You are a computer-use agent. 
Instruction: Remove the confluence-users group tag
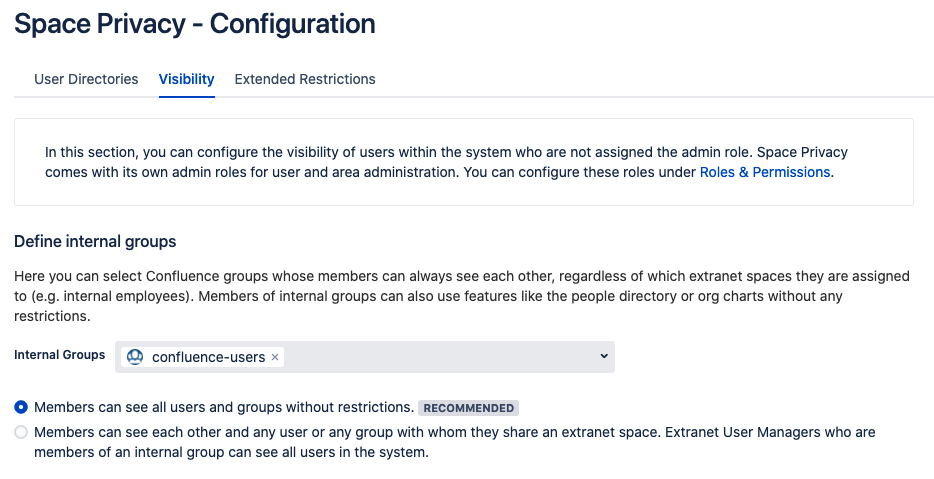[x=275, y=357]
